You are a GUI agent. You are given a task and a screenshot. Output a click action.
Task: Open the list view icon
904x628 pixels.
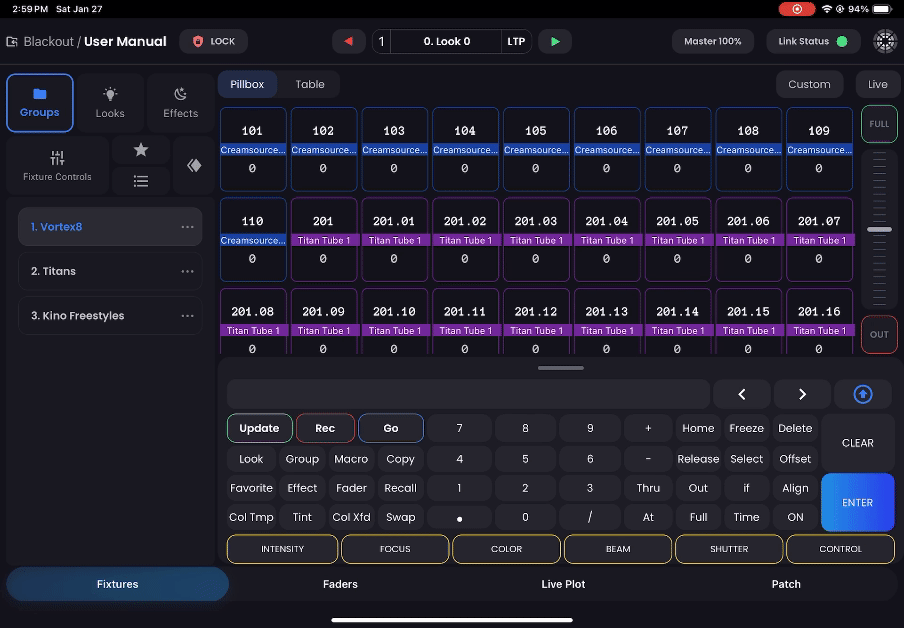click(x=140, y=181)
